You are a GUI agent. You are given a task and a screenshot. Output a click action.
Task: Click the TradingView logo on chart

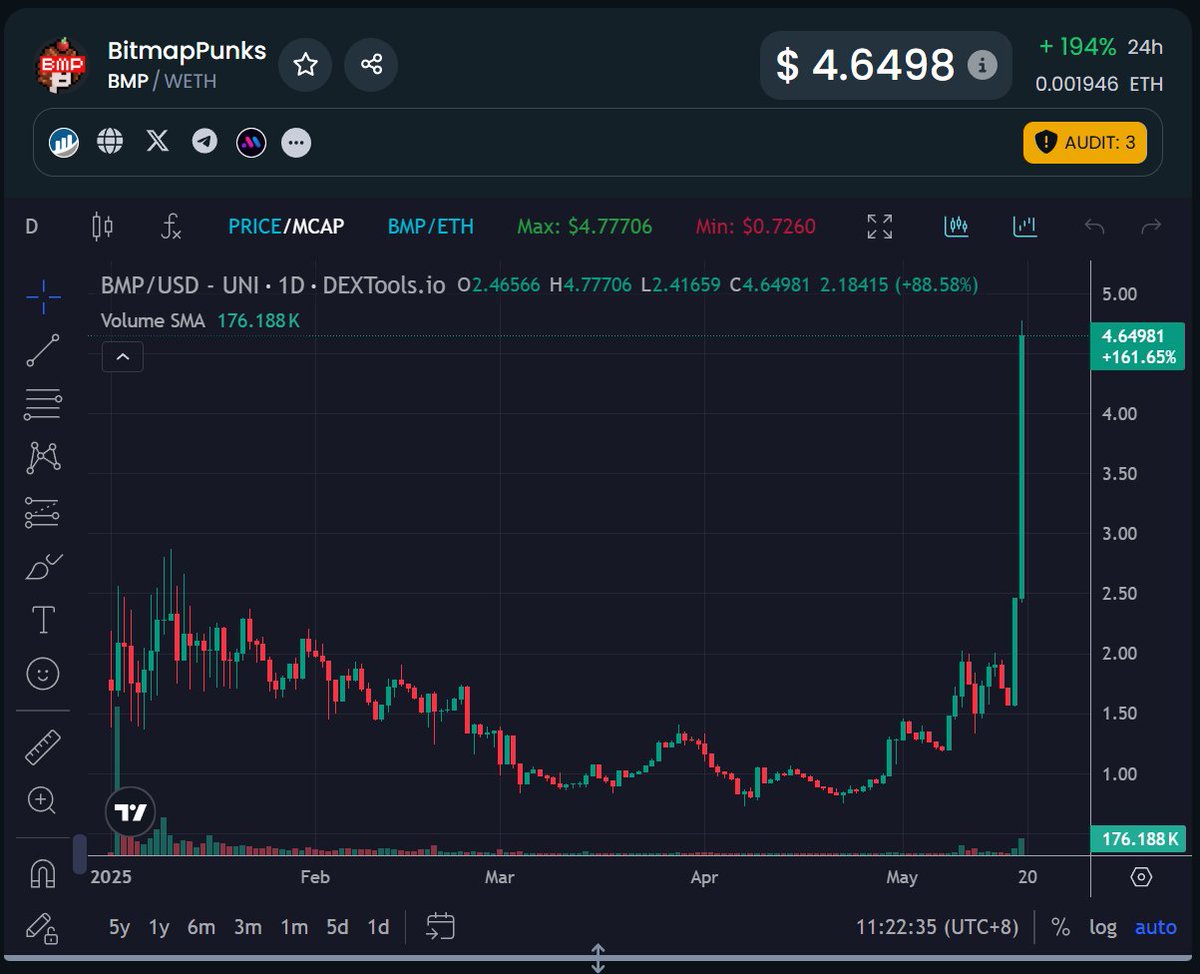130,812
